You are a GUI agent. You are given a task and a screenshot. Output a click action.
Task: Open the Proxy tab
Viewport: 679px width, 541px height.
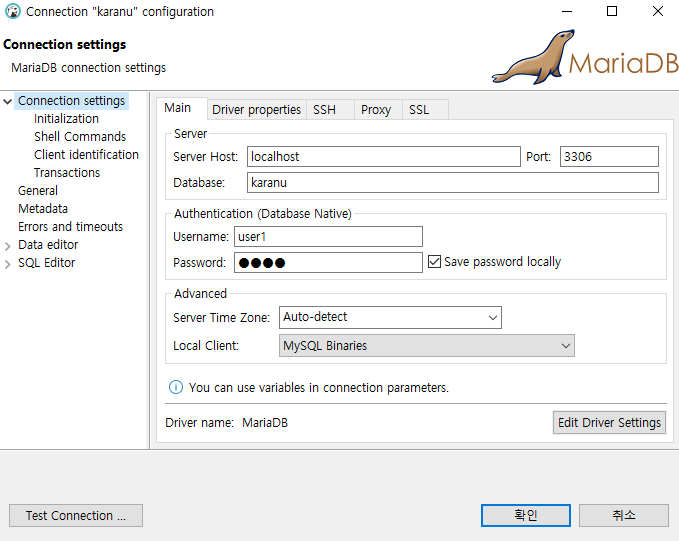tap(376, 110)
